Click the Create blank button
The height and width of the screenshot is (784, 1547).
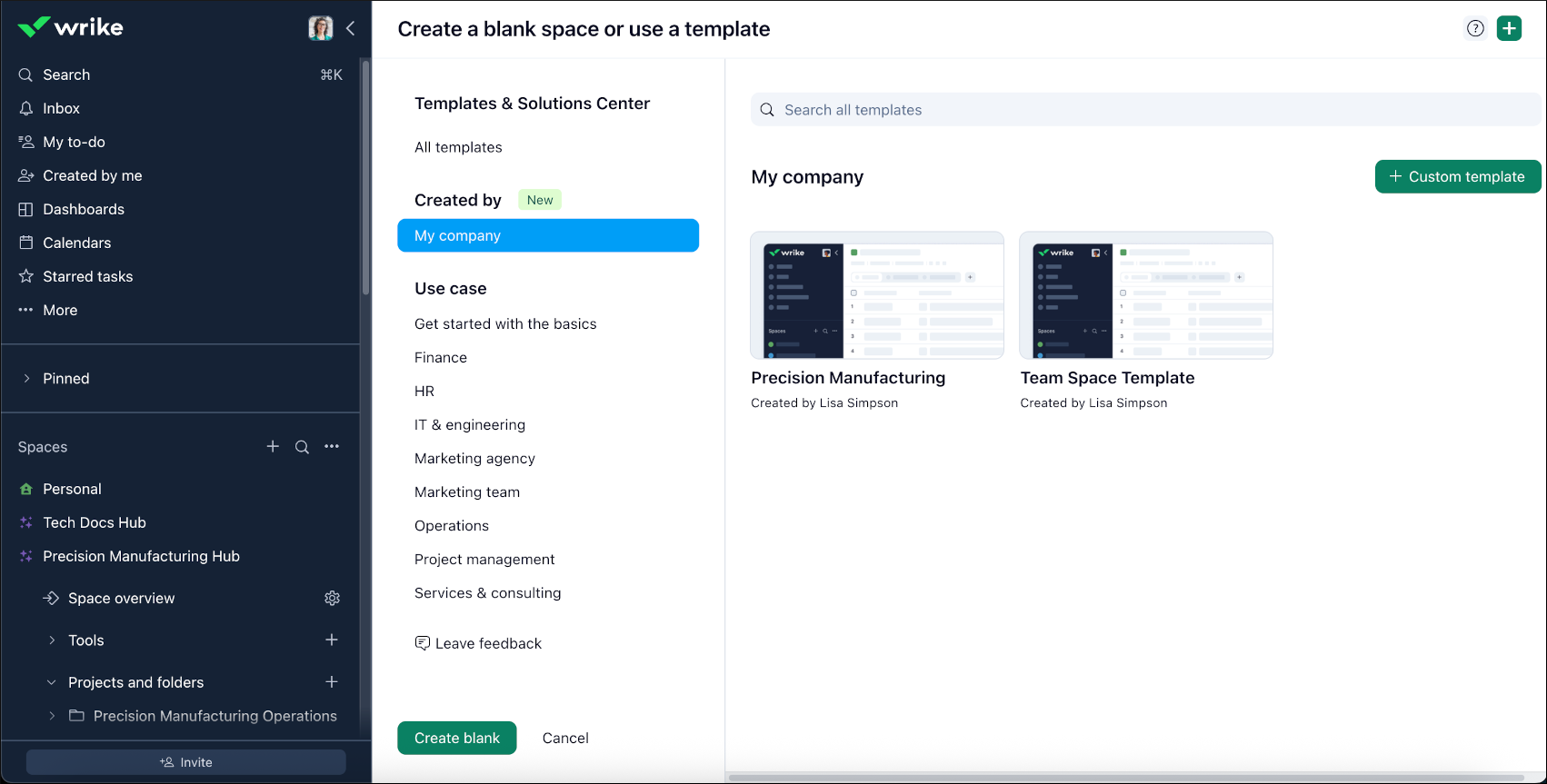(x=456, y=738)
